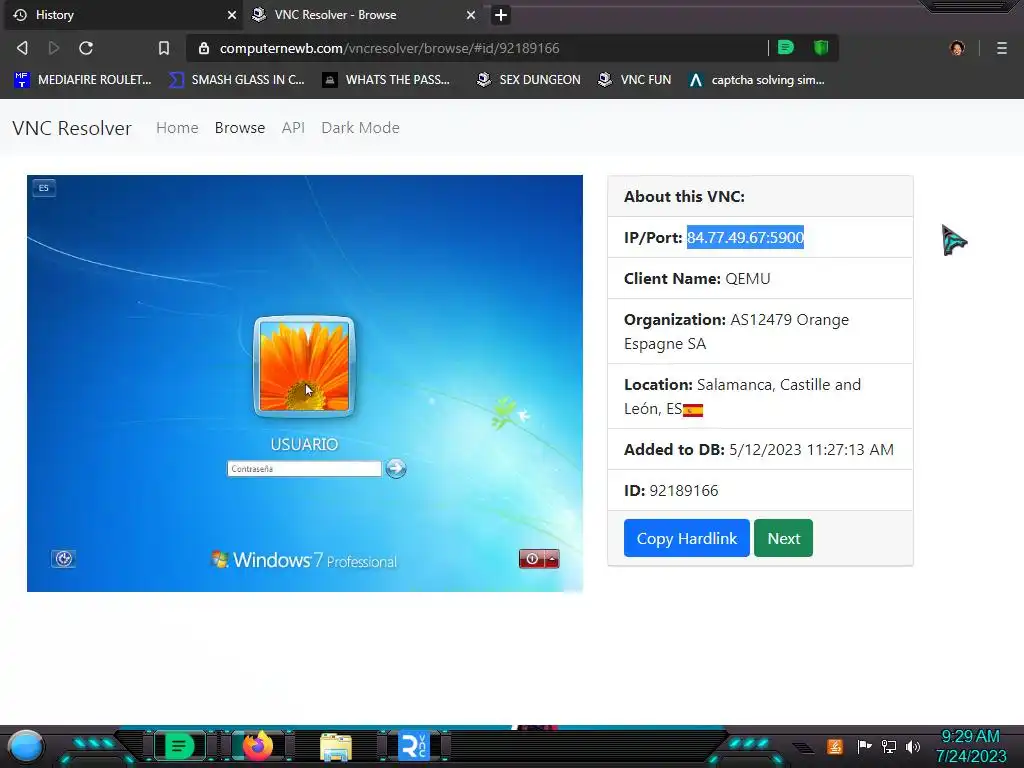Close the History tab

click(x=232, y=14)
